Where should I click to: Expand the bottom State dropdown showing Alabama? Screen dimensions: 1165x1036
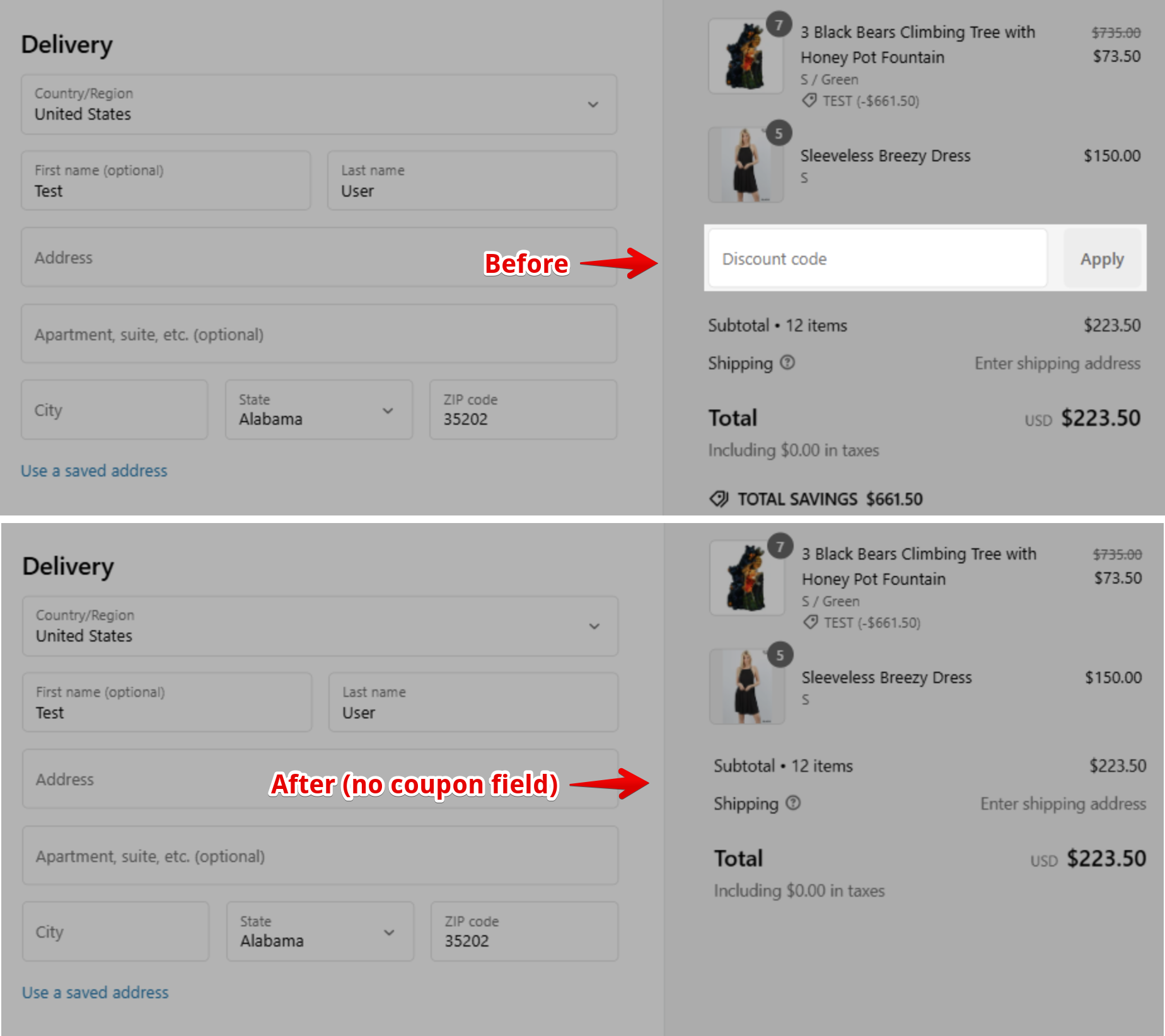[x=320, y=931]
